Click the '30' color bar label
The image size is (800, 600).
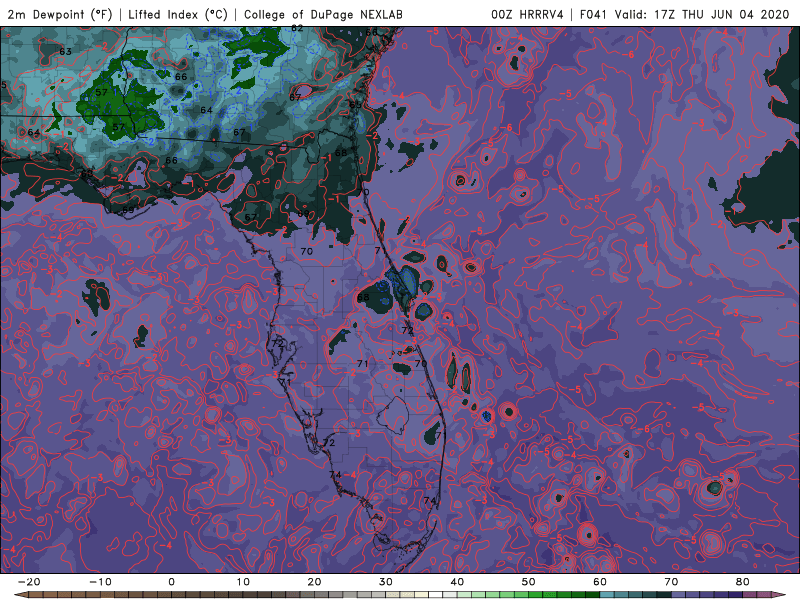(x=386, y=582)
